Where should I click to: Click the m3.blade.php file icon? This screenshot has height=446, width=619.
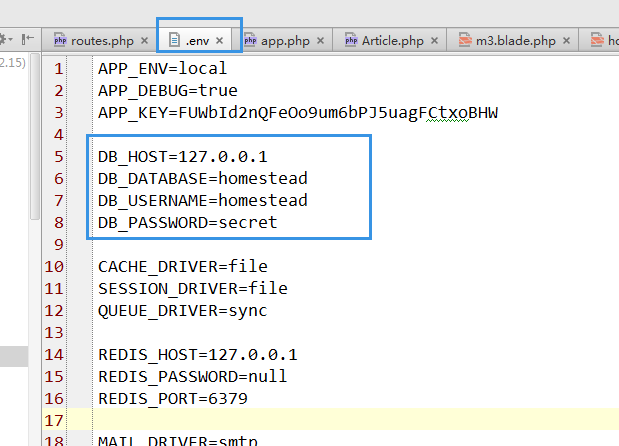(x=466, y=41)
